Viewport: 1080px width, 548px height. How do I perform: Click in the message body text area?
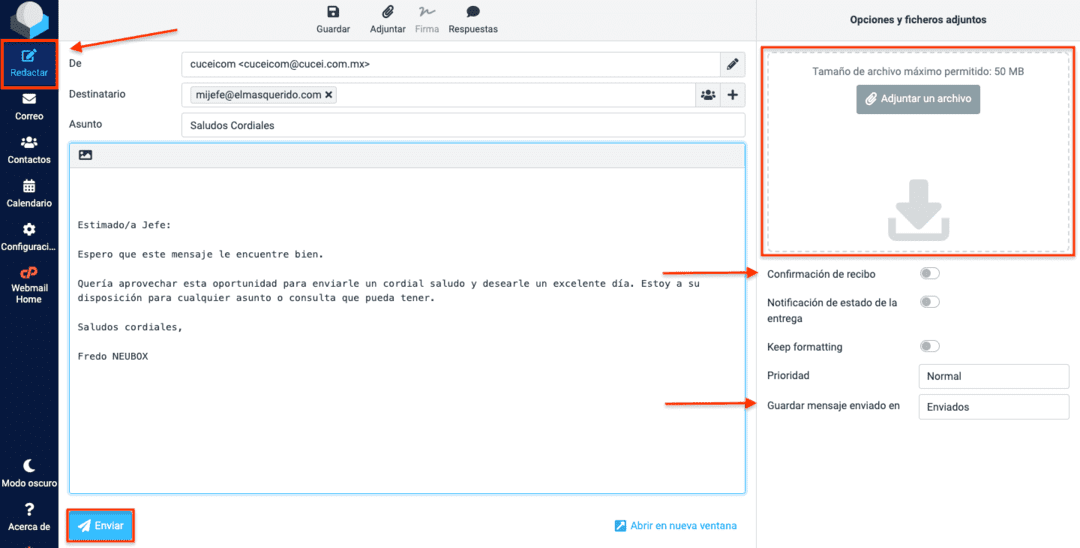pyautogui.click(x=407, y=330)
